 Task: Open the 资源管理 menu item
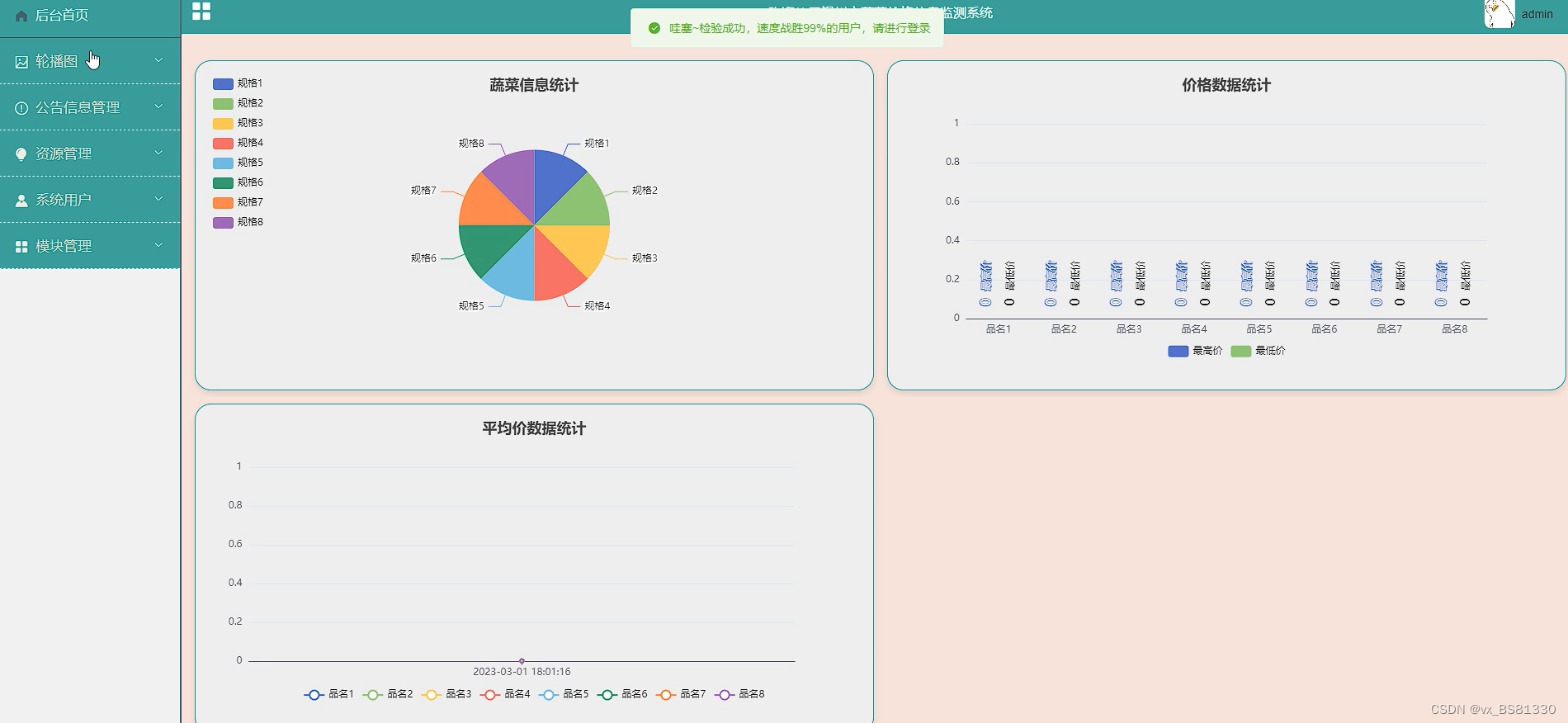90,154
